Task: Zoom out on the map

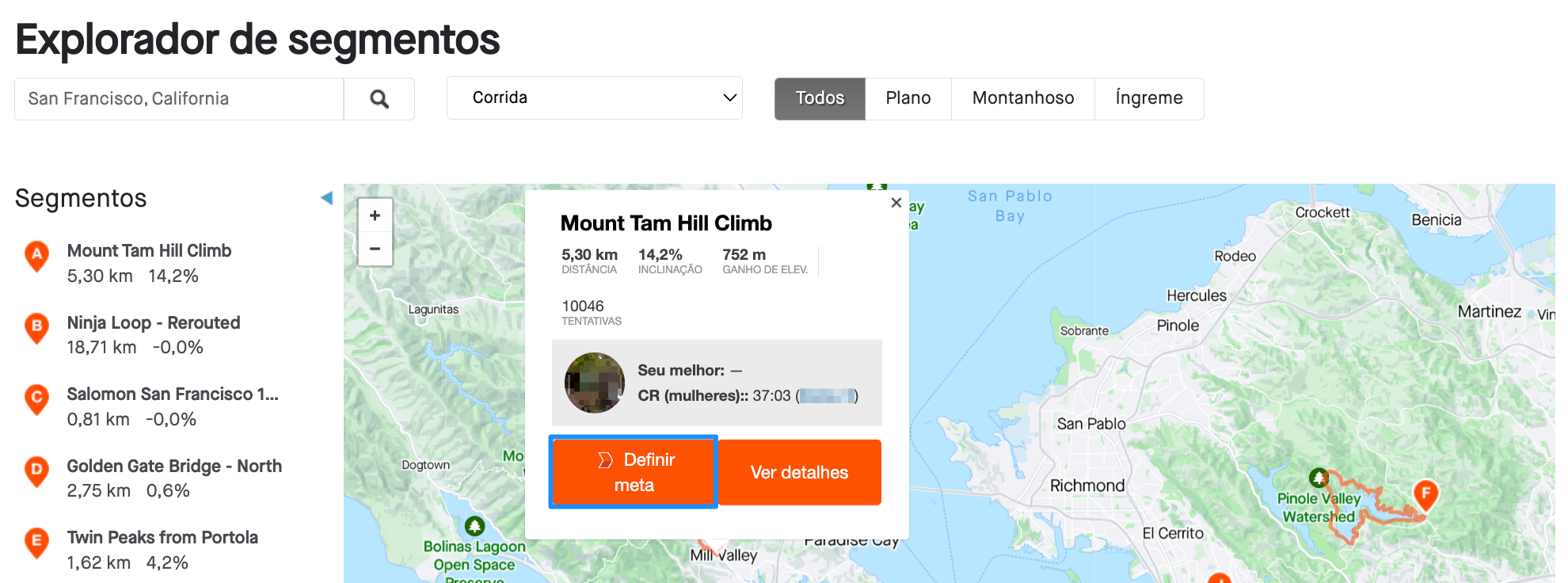Action: (x=375, y=249)
